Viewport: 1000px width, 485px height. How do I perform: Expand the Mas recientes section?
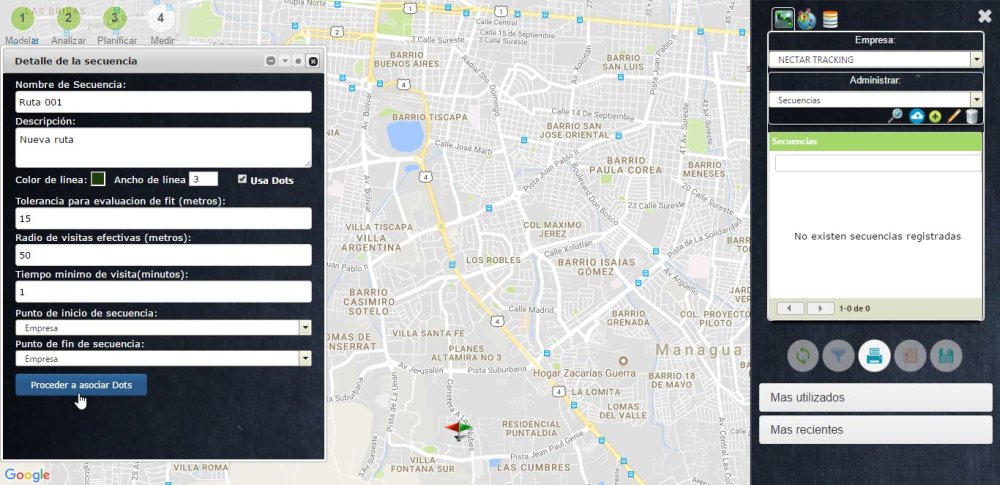coord(876,429)
